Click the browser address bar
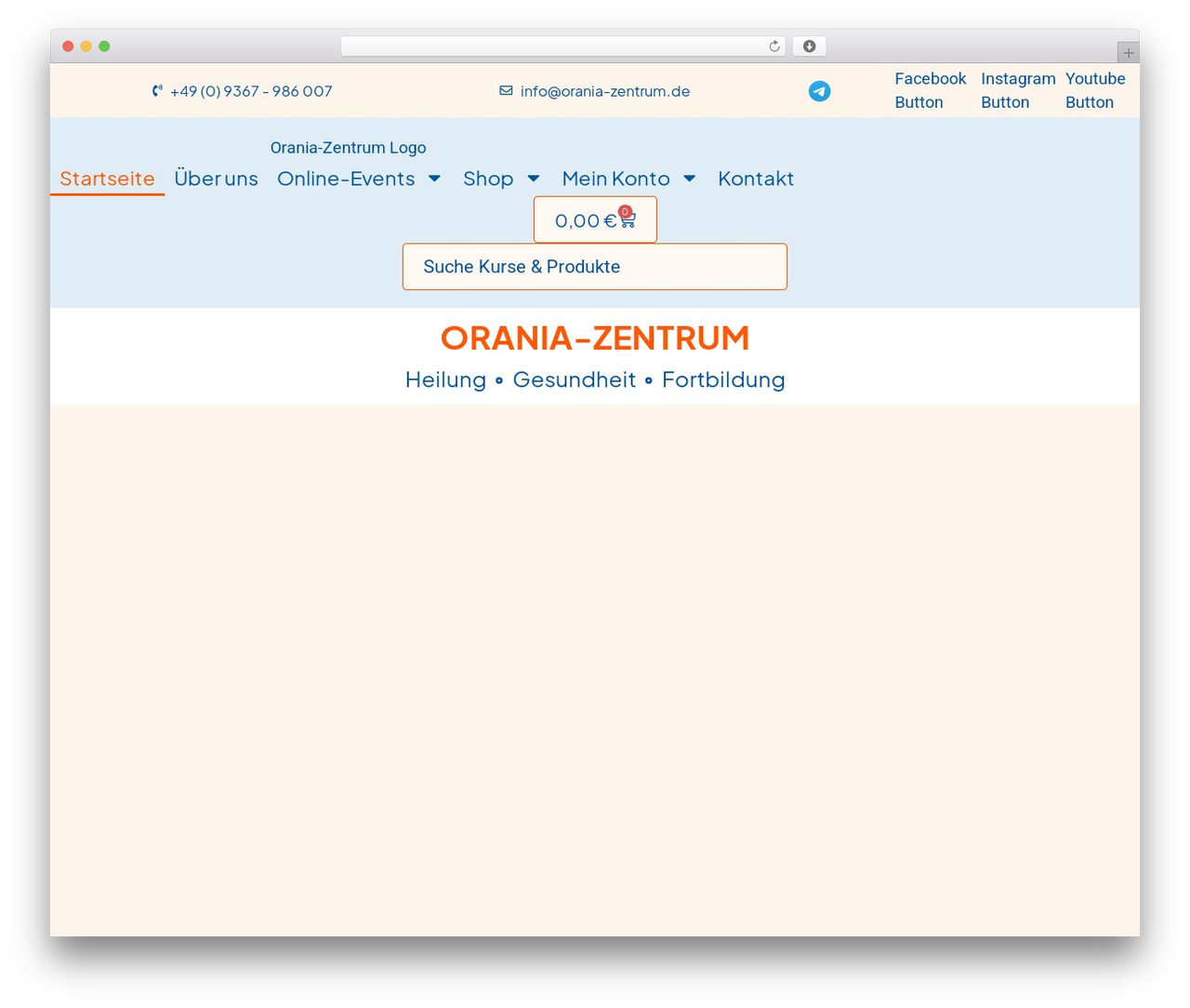 563,46
